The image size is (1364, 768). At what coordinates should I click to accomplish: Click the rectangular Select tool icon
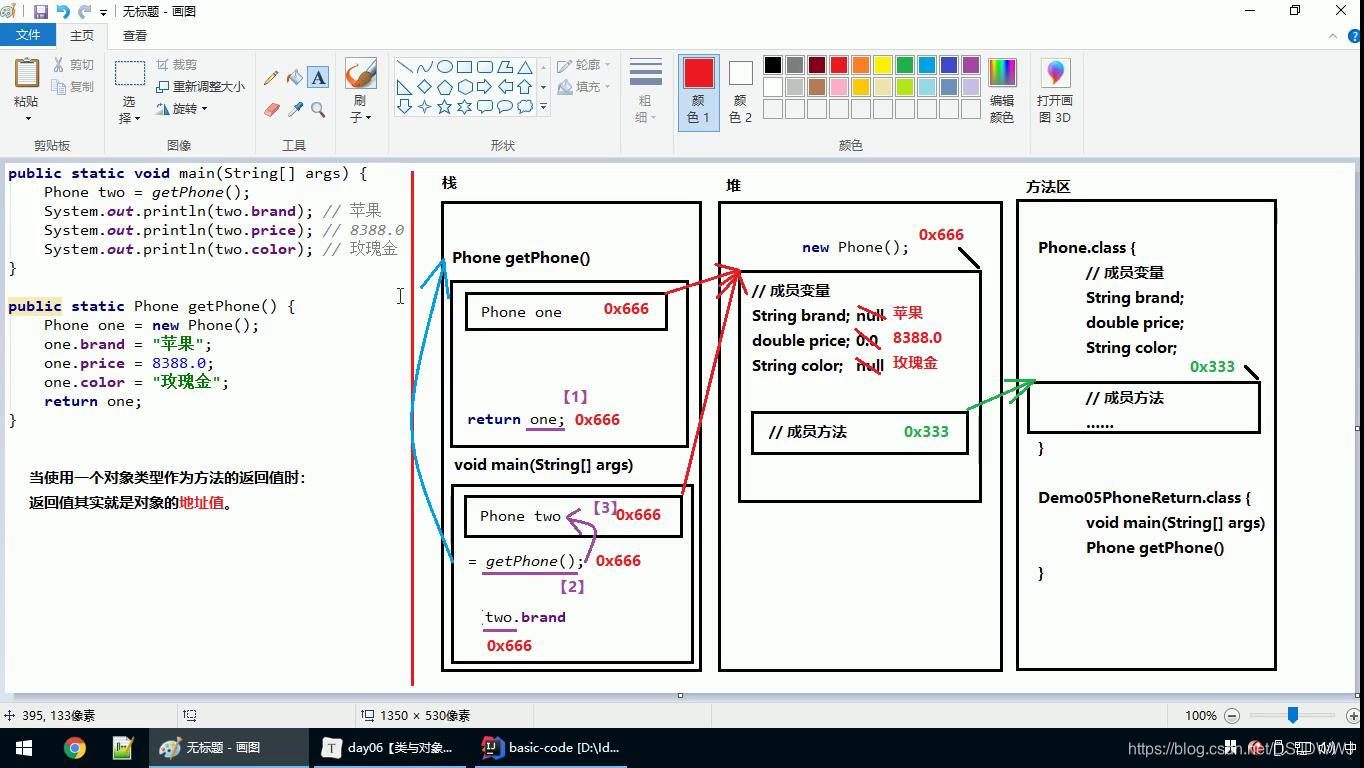[129, 74]
